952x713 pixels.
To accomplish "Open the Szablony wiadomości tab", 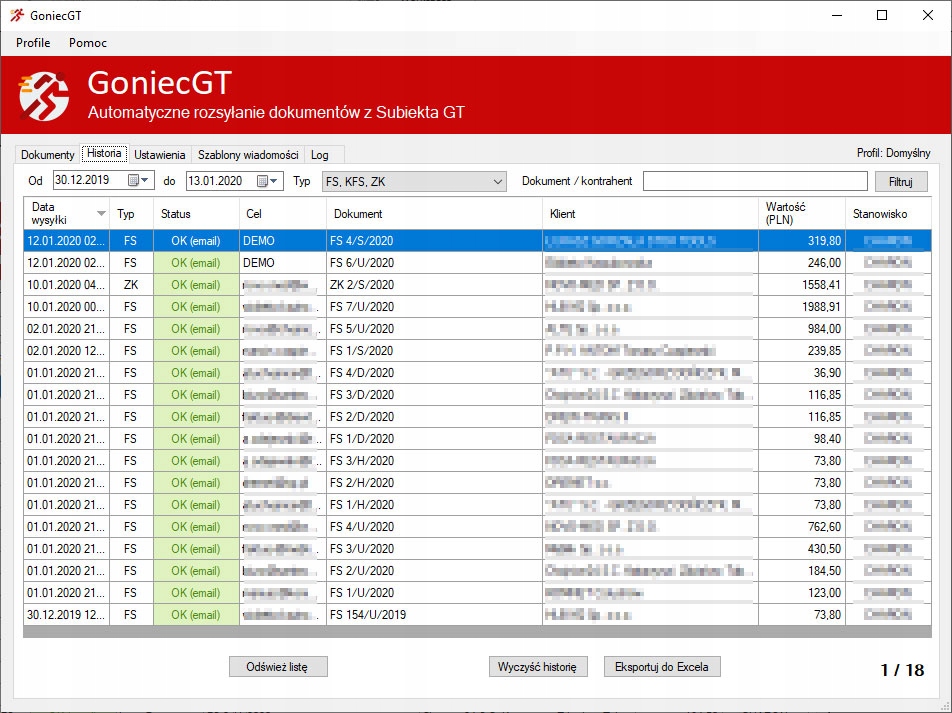I will click(x=248, y=155).
